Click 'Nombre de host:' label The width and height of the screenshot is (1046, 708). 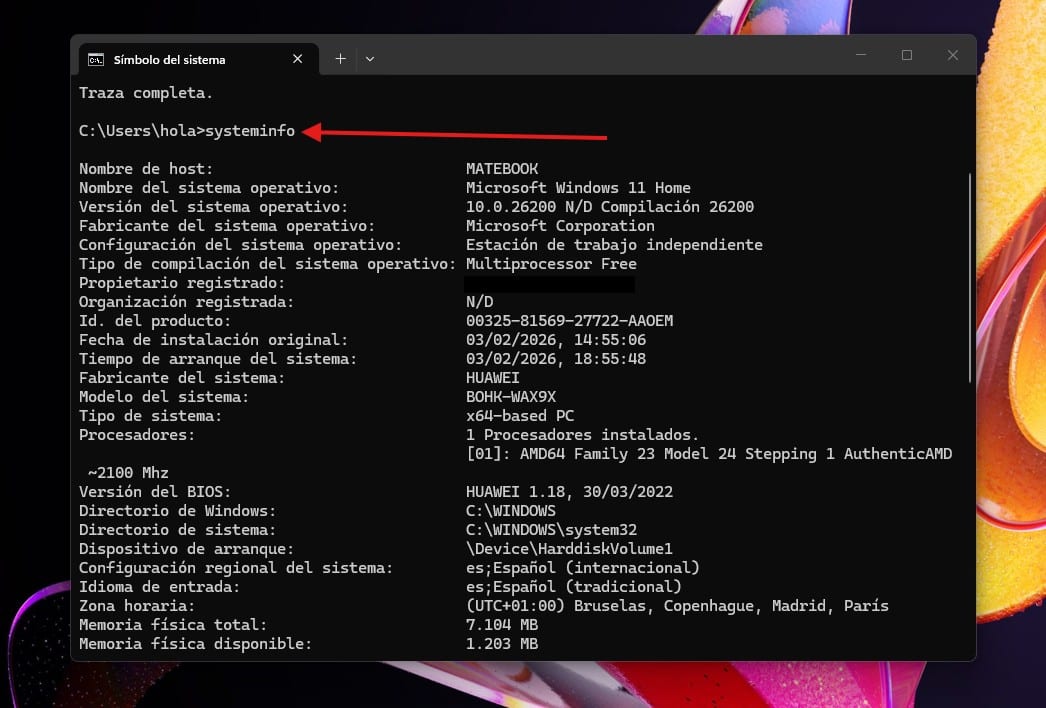146,169
